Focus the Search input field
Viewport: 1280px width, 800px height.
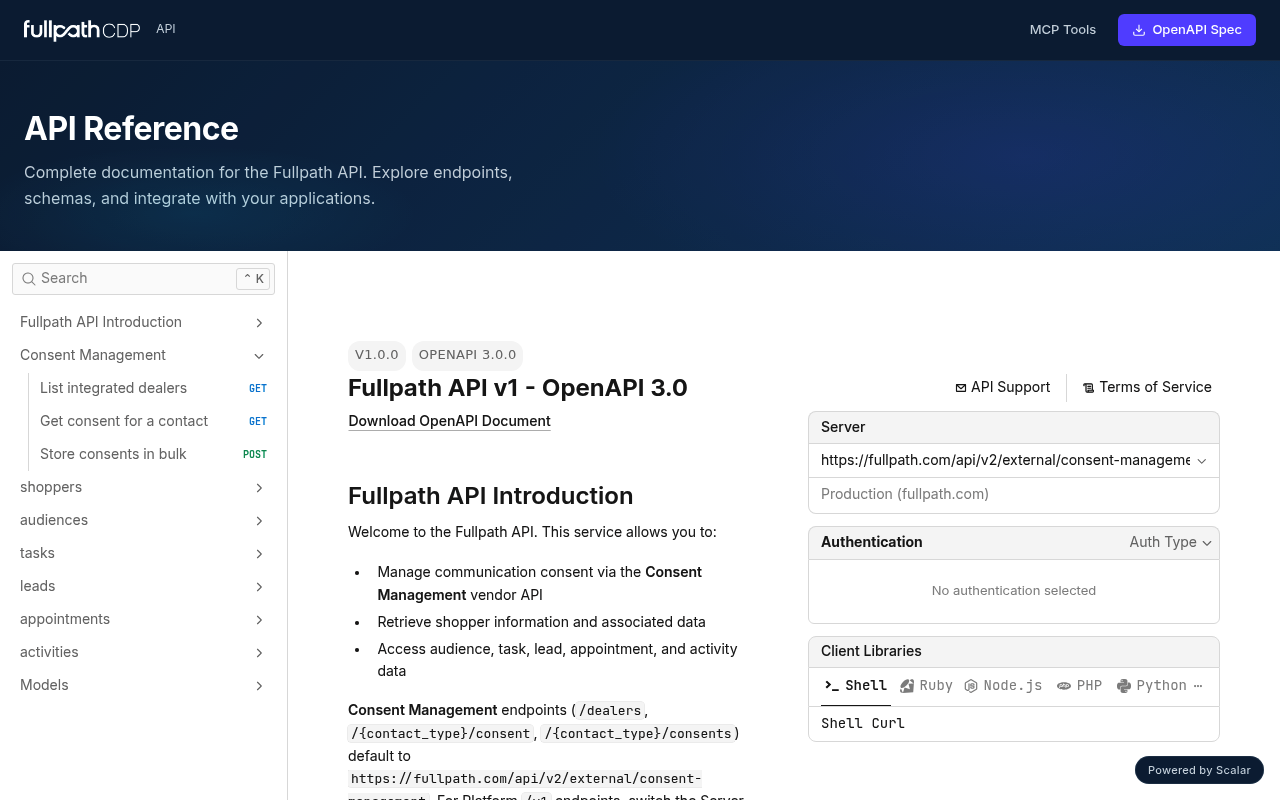(x=143, y=279)
